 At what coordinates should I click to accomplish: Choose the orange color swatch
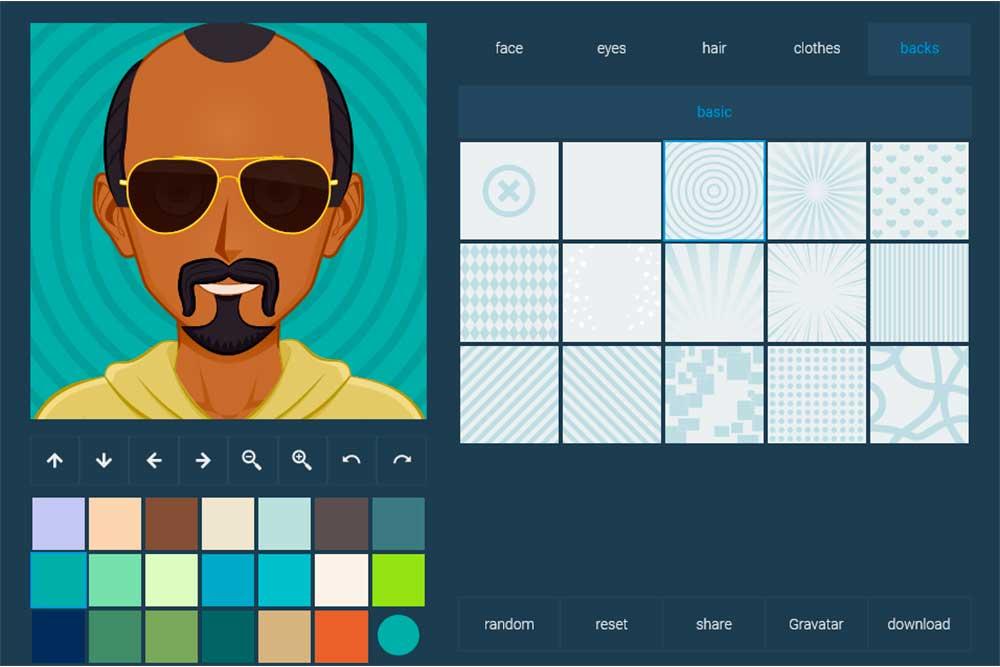(341, 636)
